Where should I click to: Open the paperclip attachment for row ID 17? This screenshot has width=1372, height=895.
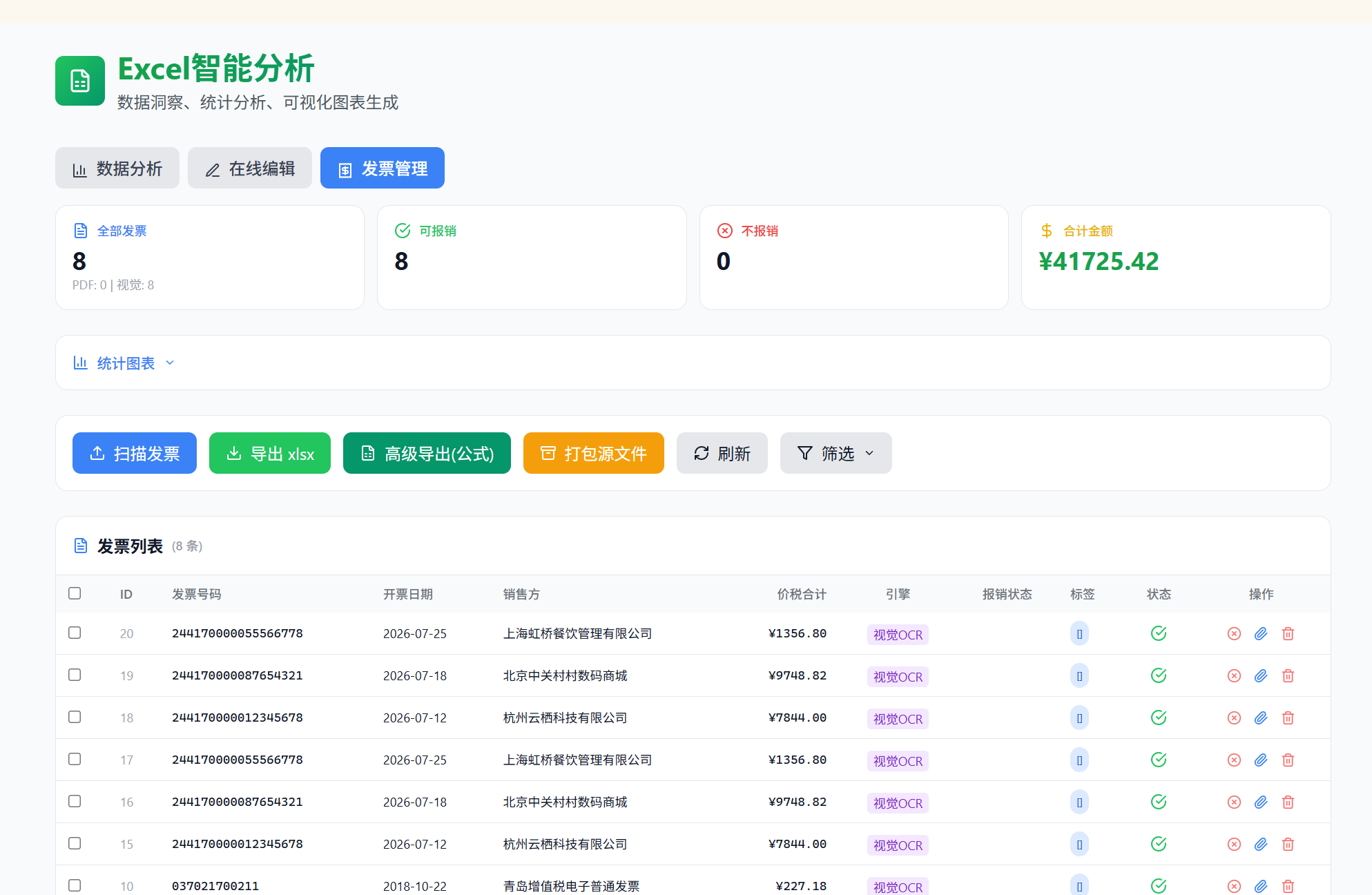[x=1261, y=760]
